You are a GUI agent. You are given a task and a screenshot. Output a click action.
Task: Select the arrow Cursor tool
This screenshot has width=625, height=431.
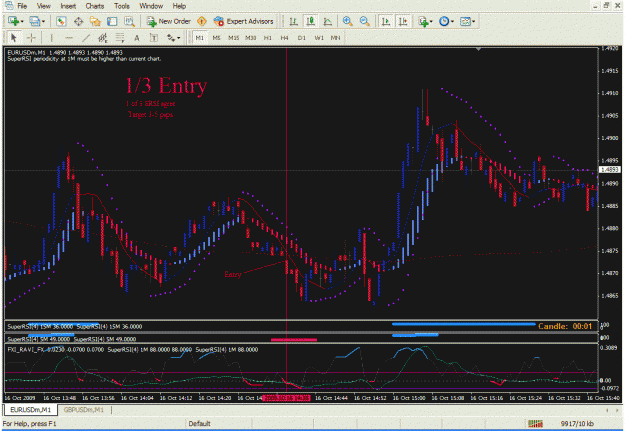pyautogui.click(x=14, y=38)
